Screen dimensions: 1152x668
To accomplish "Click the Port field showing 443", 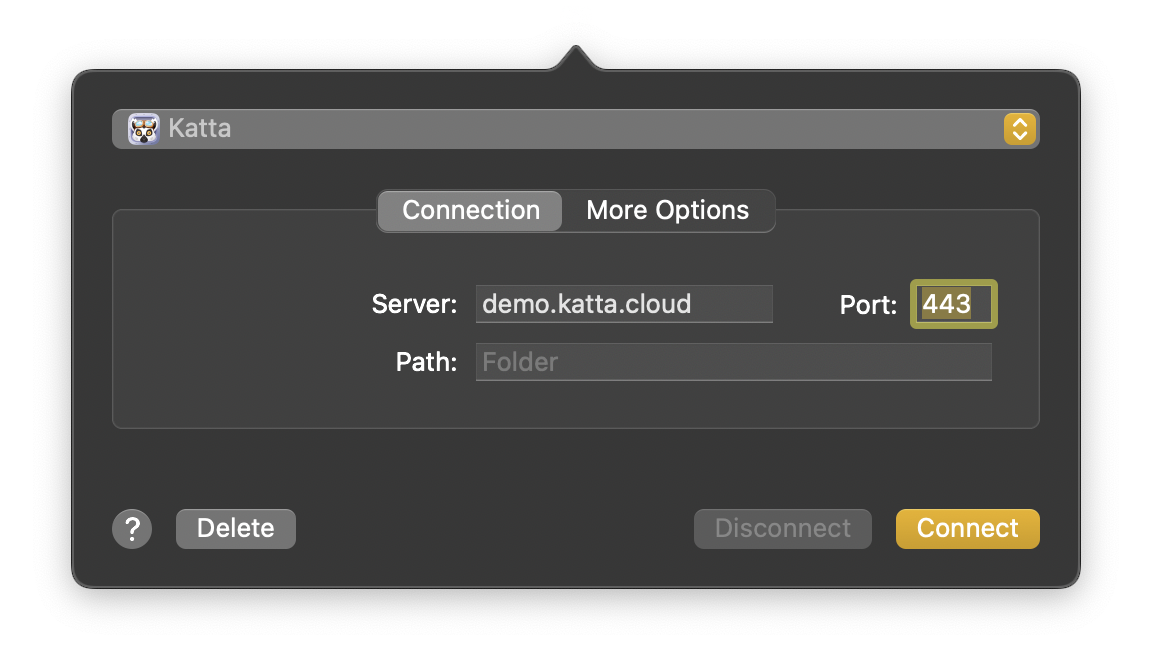I will pos(954,304).
